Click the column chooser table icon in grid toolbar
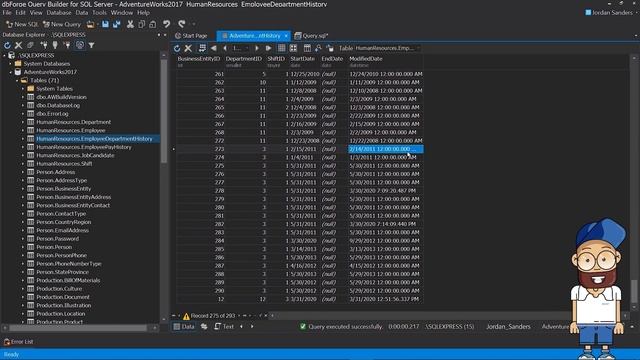This screenshot has width=640, height=360. (x=307, y=48)
